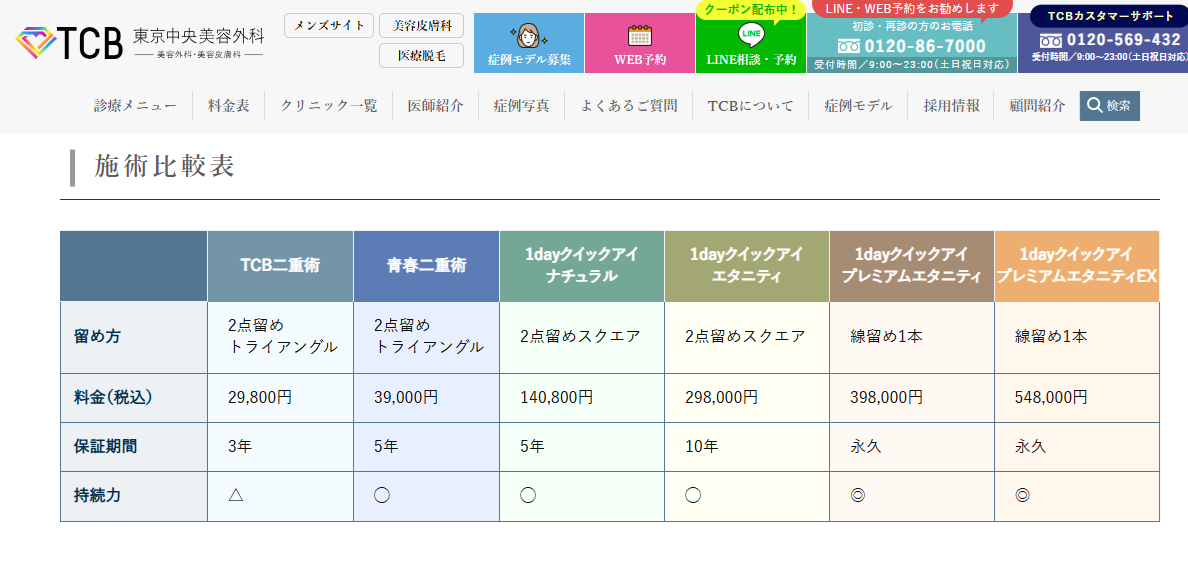Open 症例写真 navigation item
Image resolution: width=1188 pixels, height=562 pixels.
521,106
